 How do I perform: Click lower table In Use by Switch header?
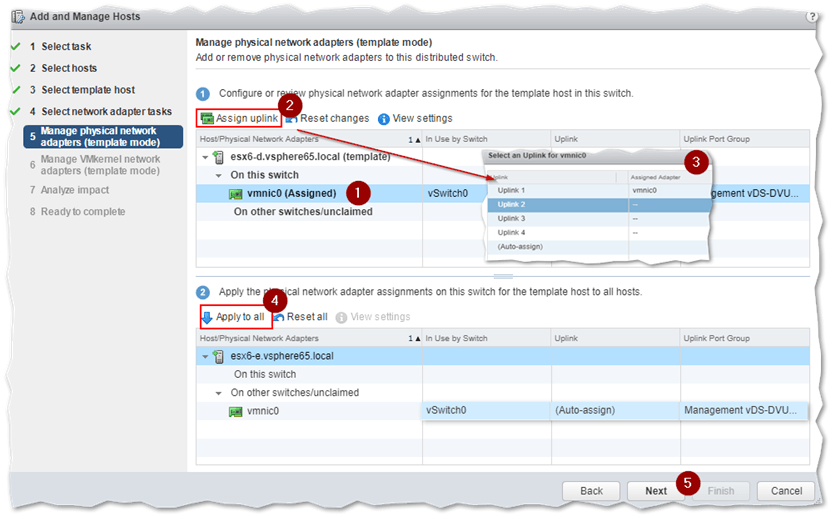pos(487,338)
